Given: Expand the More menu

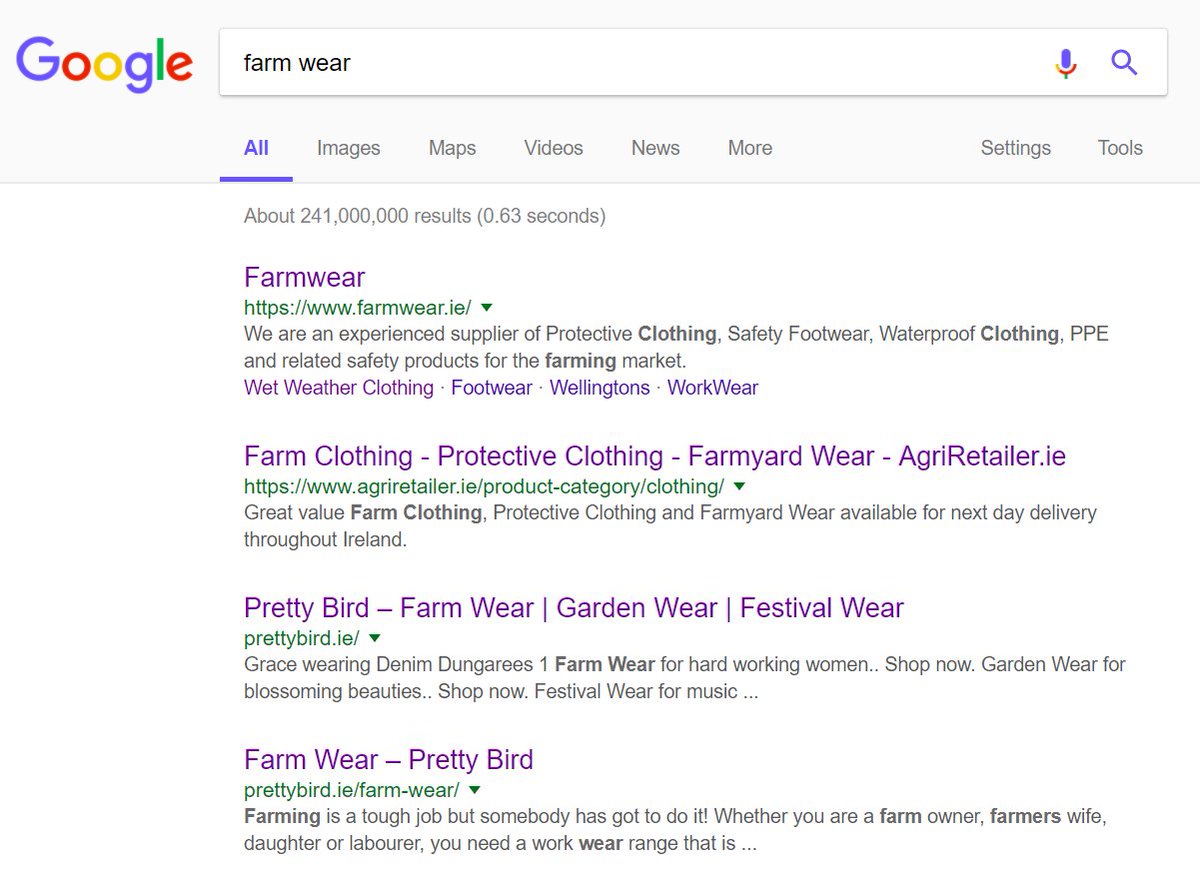Looking at the screenshot, I should tap(750, 148).
